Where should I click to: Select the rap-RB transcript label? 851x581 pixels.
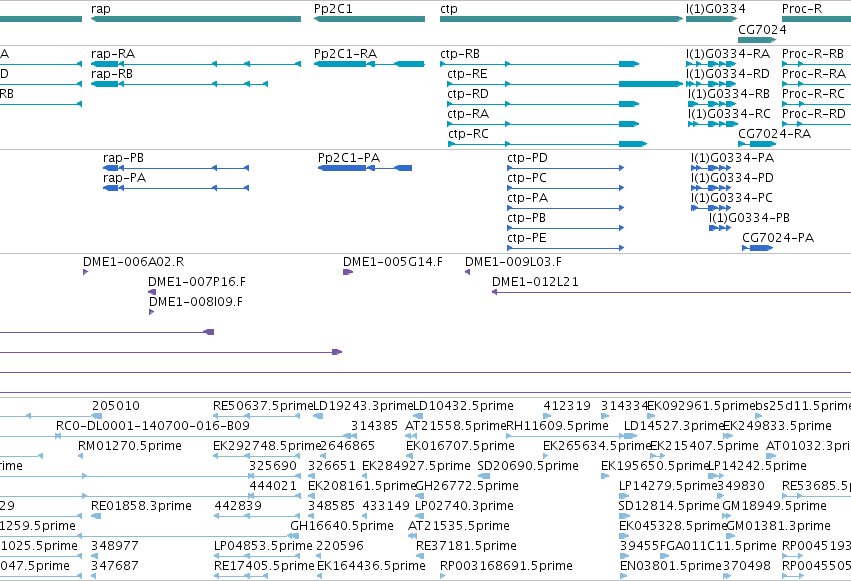112,74
